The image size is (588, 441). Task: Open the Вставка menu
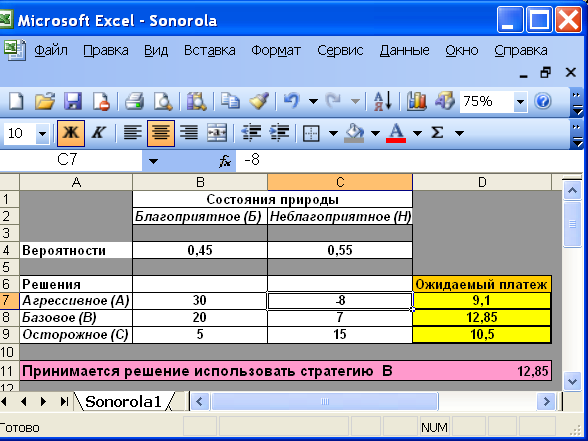210,50
